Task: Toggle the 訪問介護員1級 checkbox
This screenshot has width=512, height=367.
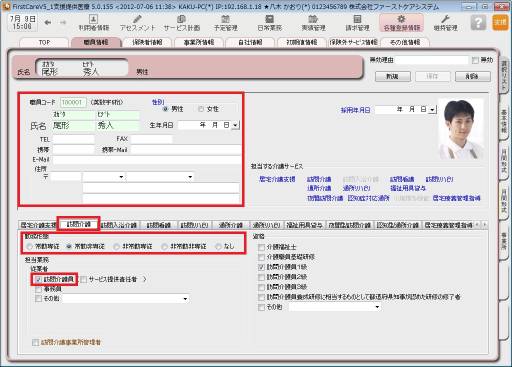Action: (262, 267)
